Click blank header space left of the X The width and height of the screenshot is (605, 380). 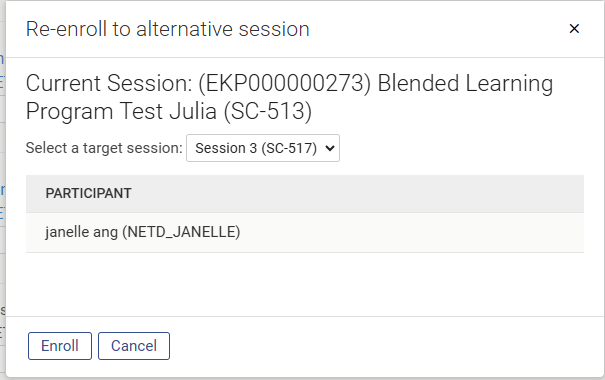436,29
